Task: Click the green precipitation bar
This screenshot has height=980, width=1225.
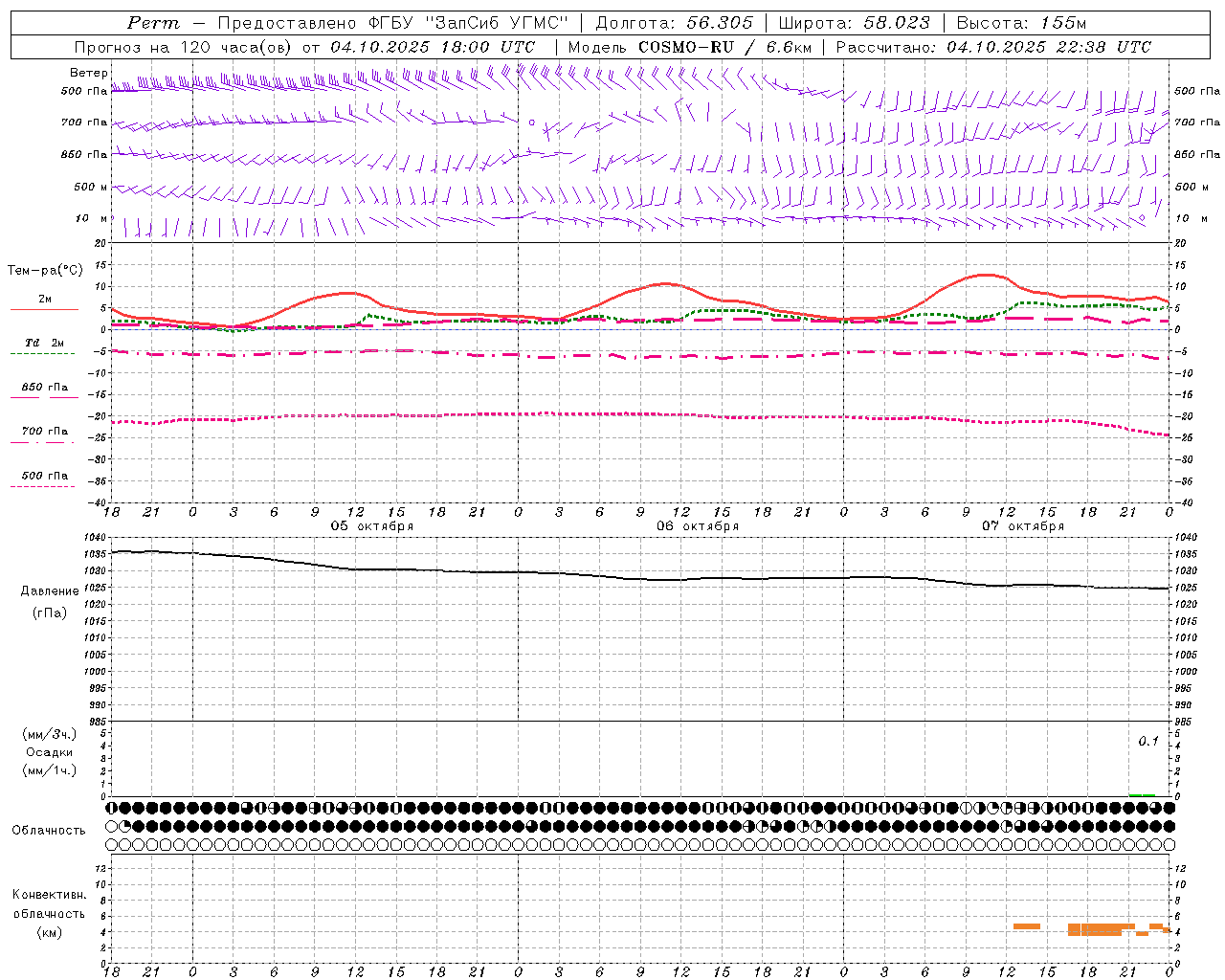Action: pyautogui.click(x=1142, y=794)
